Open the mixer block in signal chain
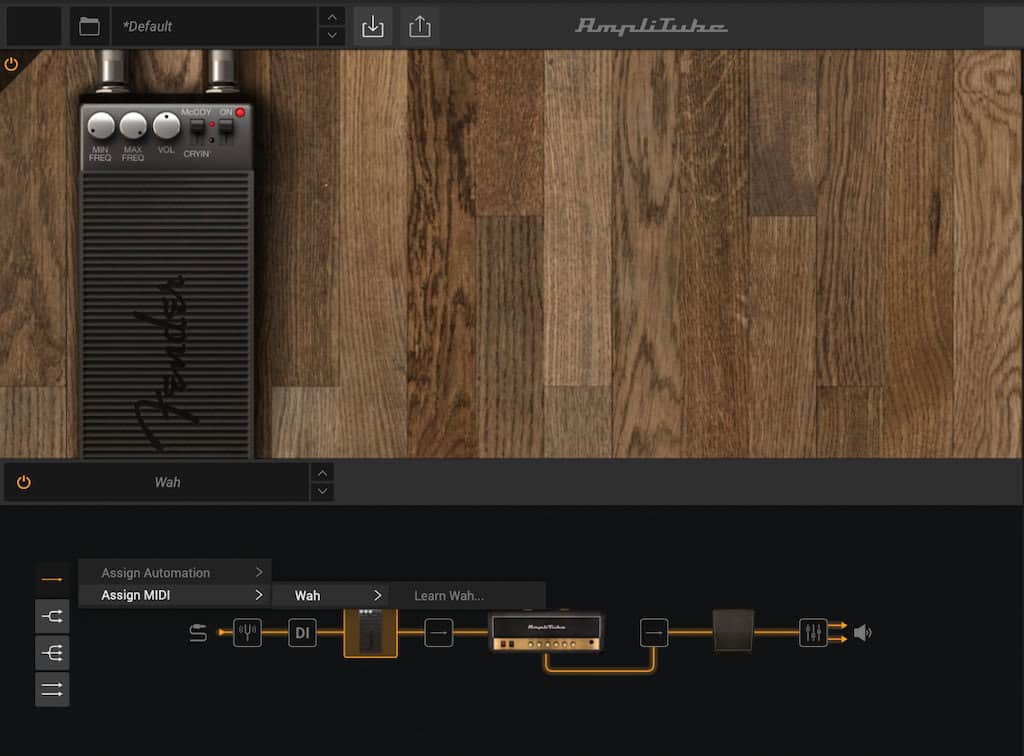The width and height of the screenshot is (1024, 756). point(813,632)
